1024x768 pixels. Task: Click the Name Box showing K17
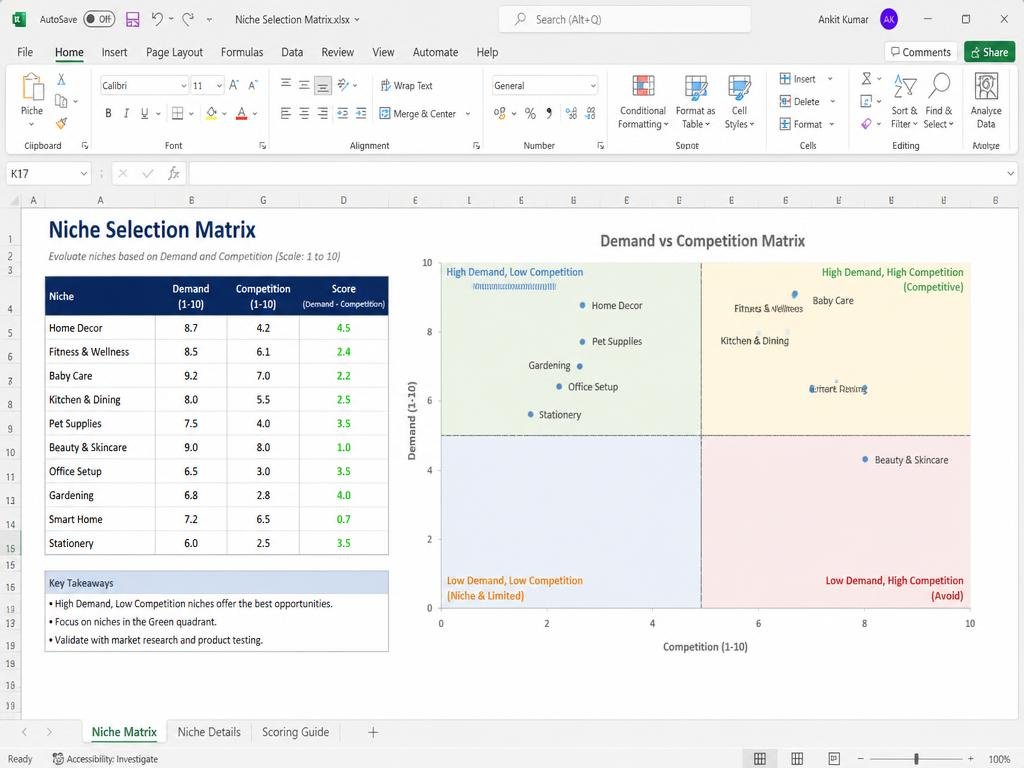(48, 174)
